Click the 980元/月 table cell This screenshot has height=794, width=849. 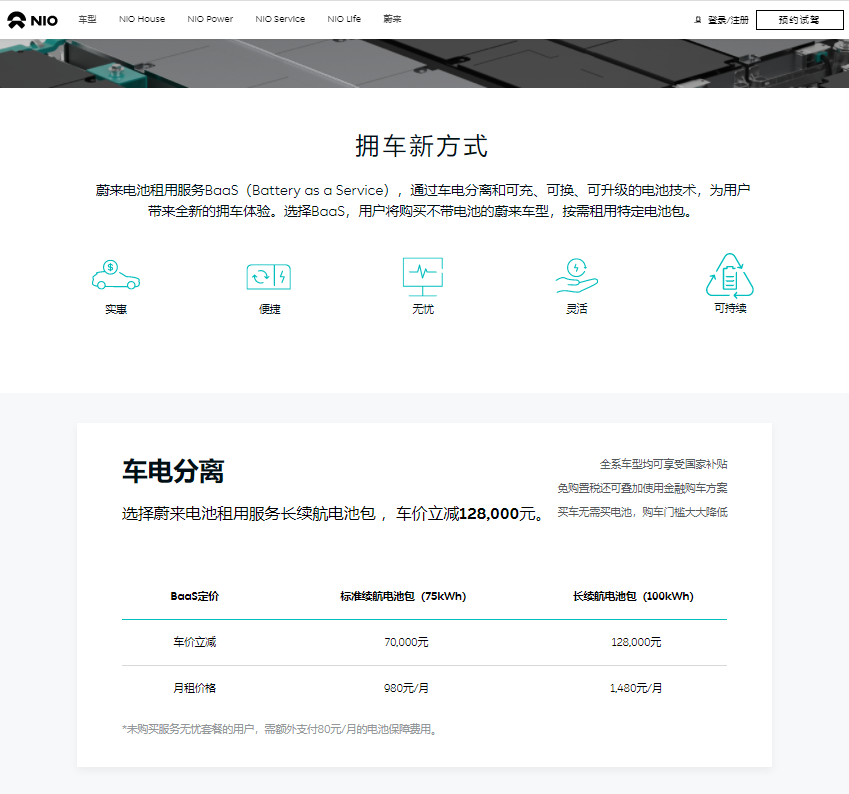(406, 688)
